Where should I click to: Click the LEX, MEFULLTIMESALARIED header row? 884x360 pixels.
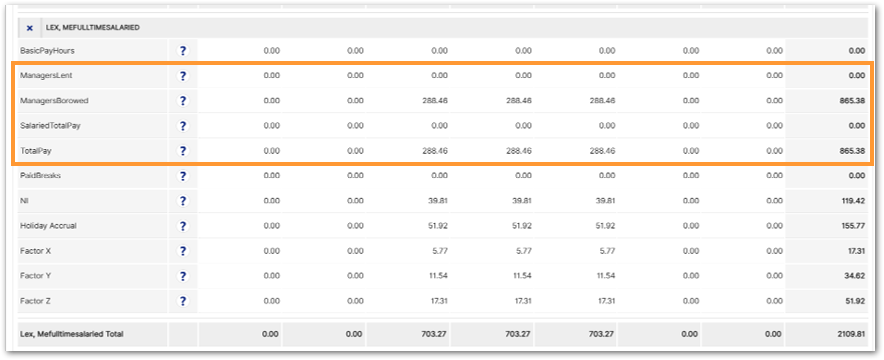[442, 28]
